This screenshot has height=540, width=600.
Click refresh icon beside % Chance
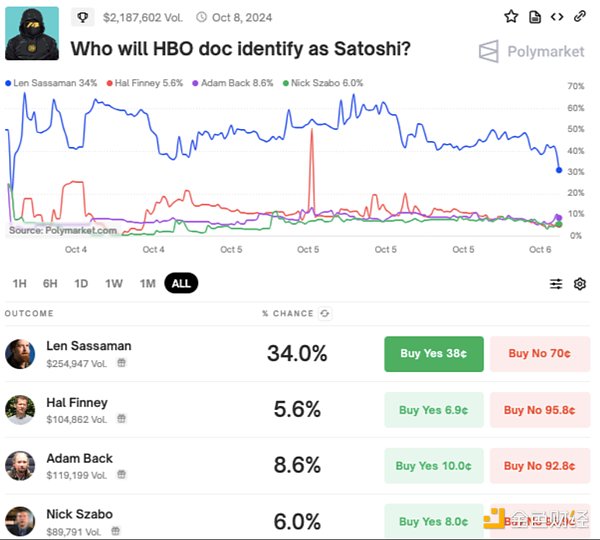coord(325,313)
